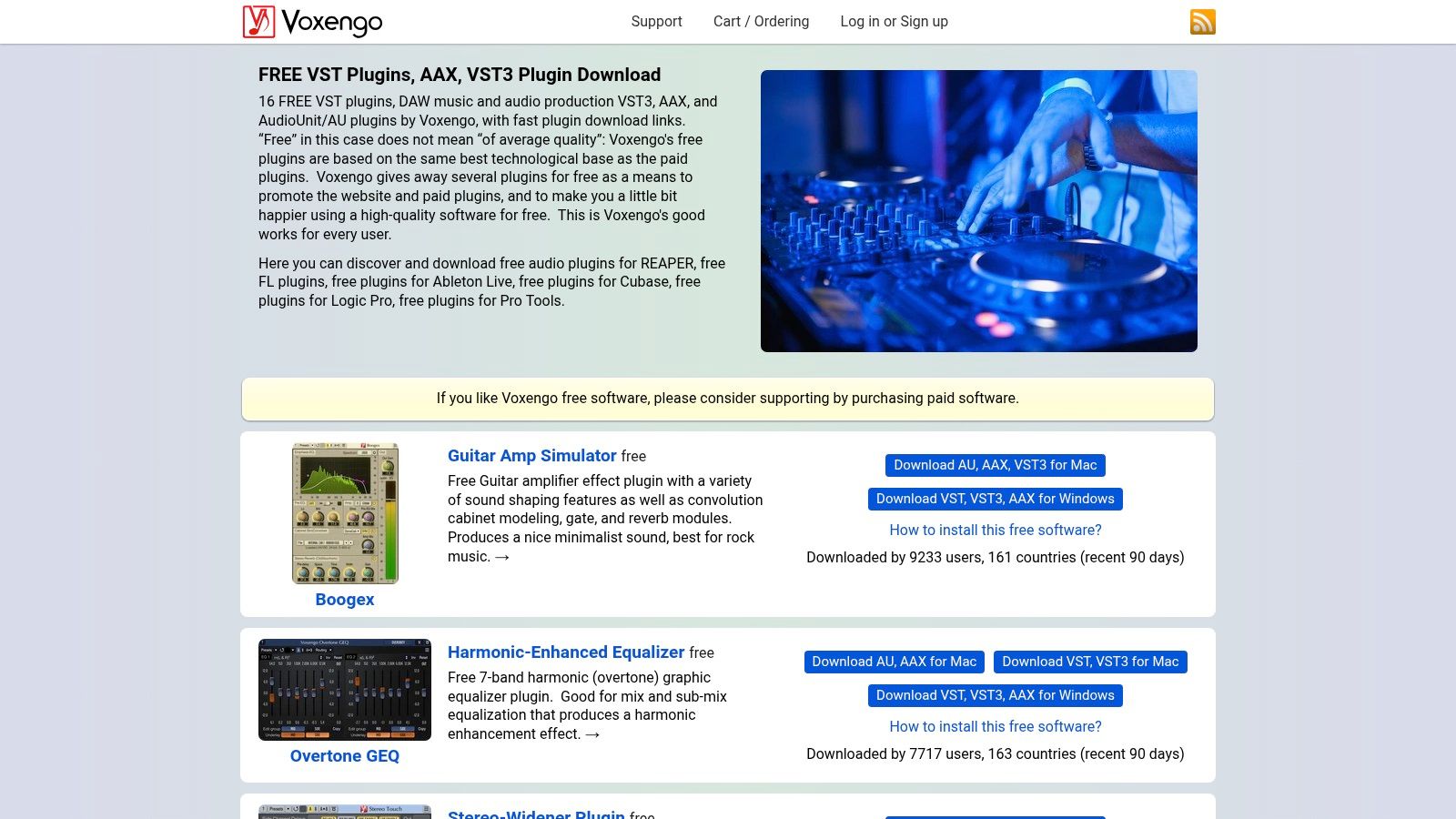Click the Voxengo logo icon
Screen dimensions: 1456x819
pos(258,22)
